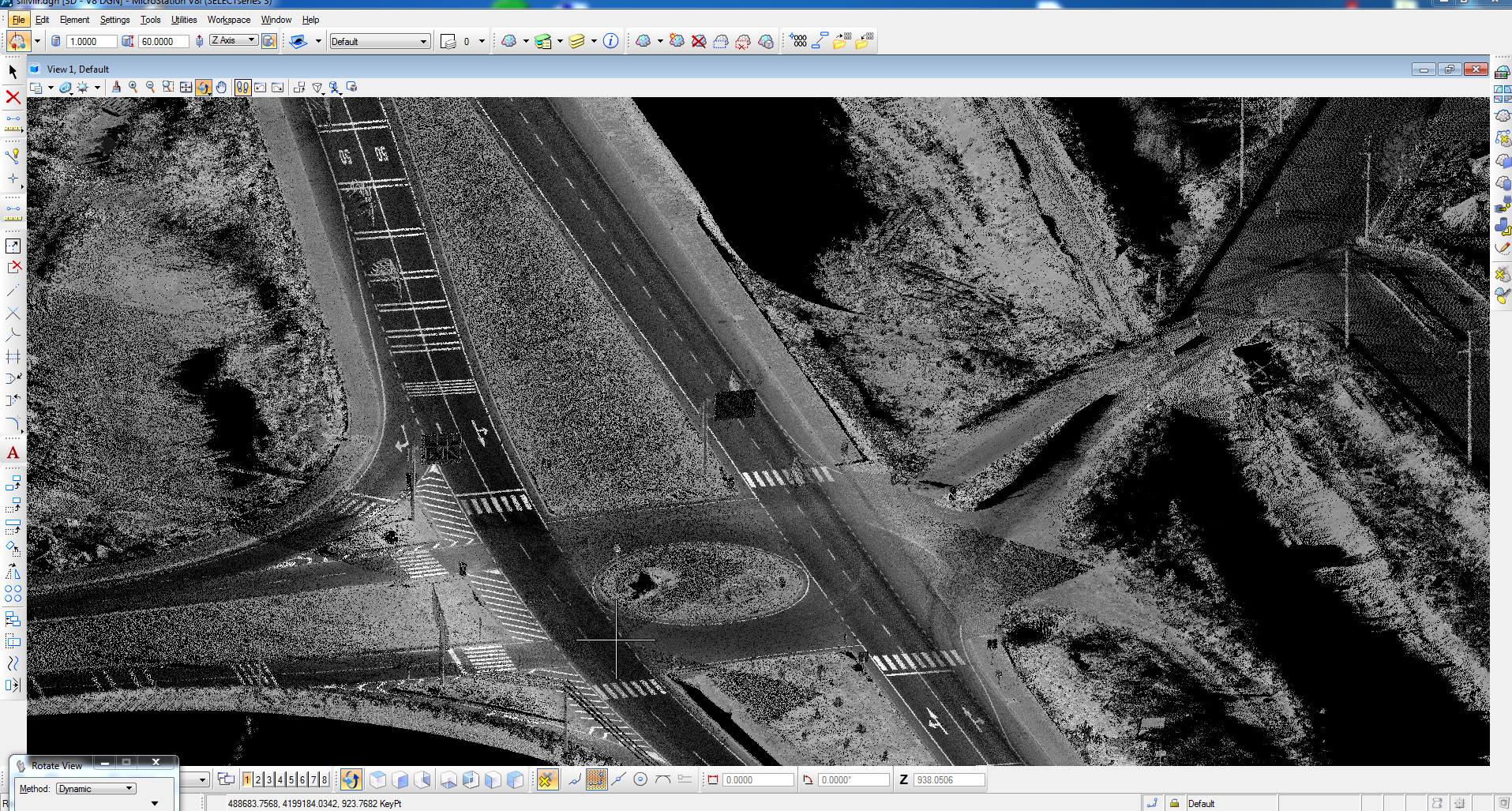Toggle view number 5 on
The image size is (1512, 811).
pyautogui.click(x=291, y=780)
